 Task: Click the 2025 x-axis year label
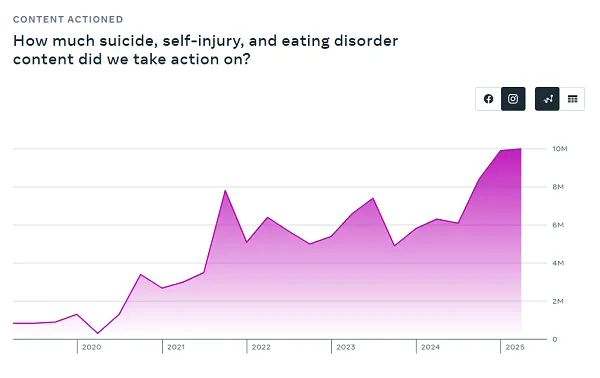(515, 347)
